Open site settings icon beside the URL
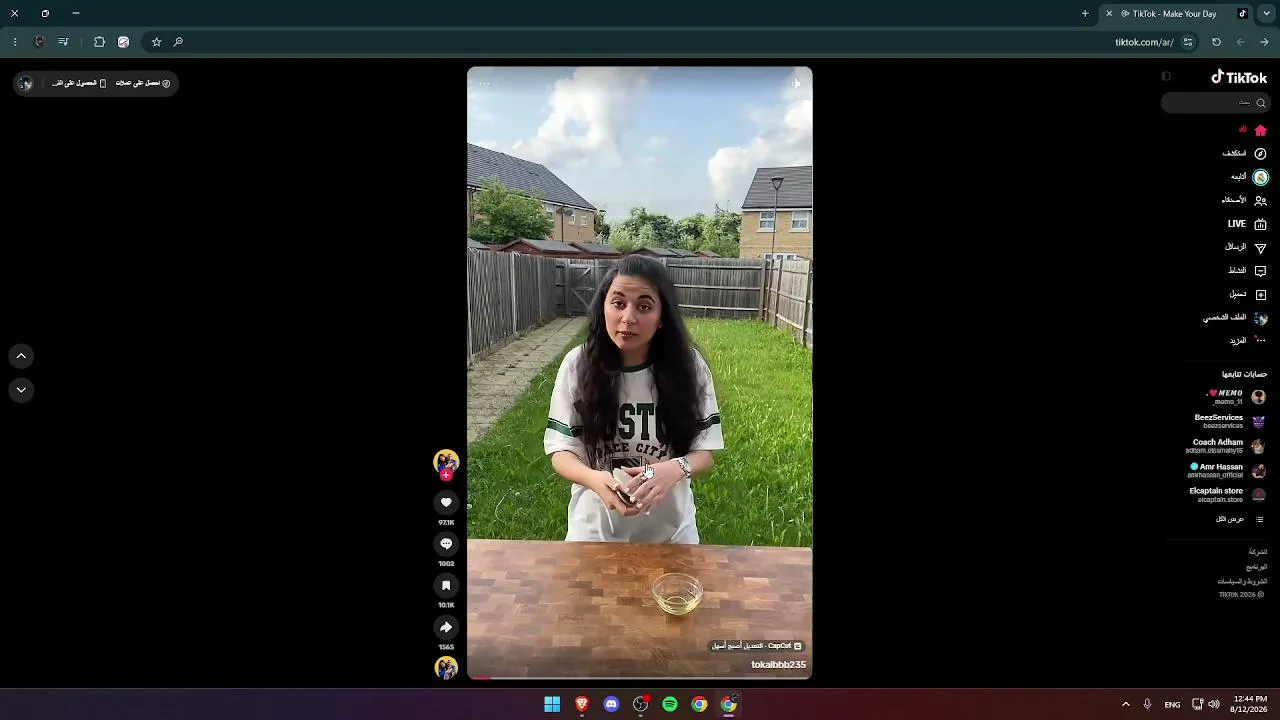 click(1188, 42)
